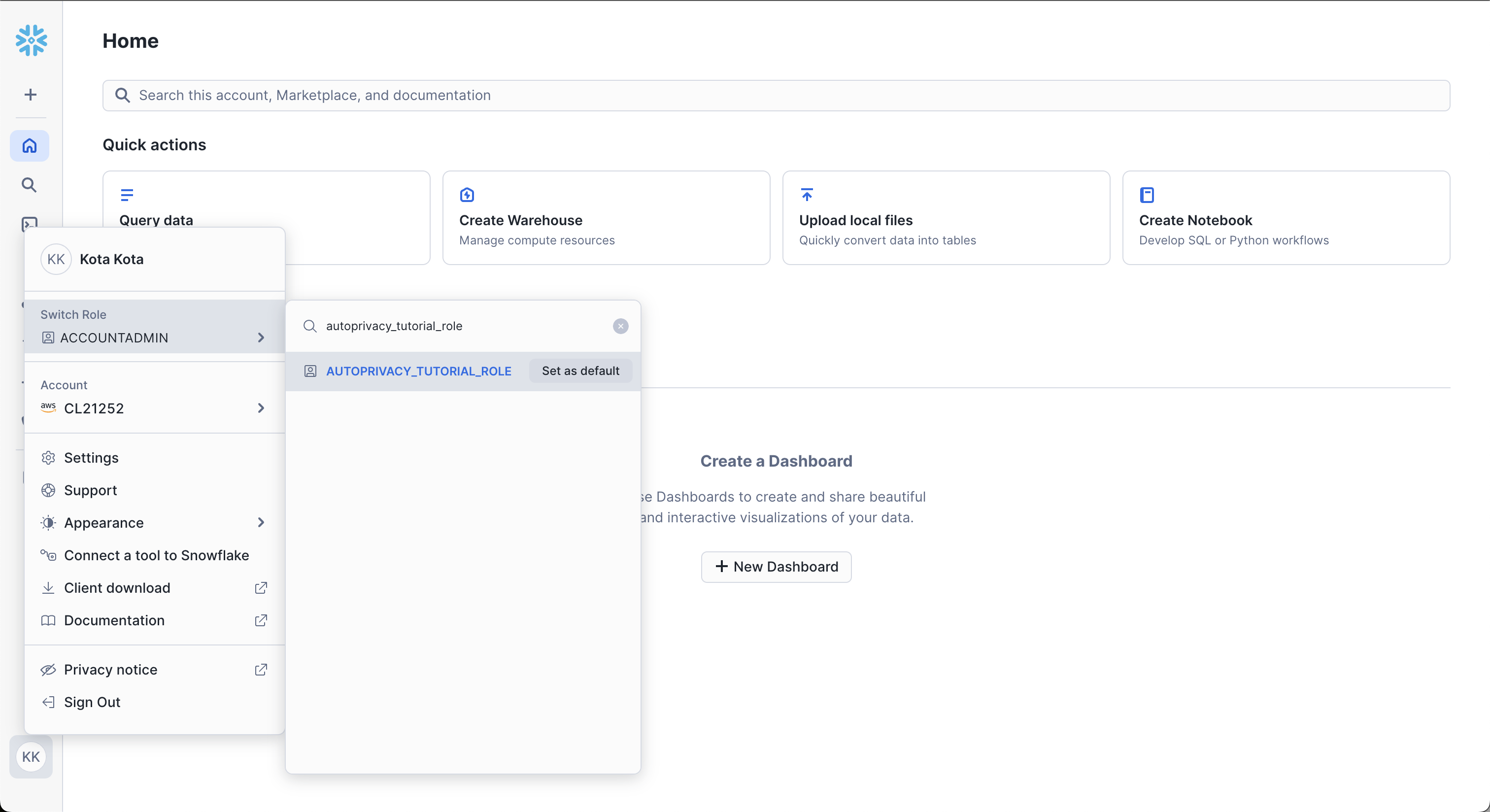Image resolution: width=1490 pixels, height=812 pixels.
Task: Select Support menu entry
Action: 90,490
